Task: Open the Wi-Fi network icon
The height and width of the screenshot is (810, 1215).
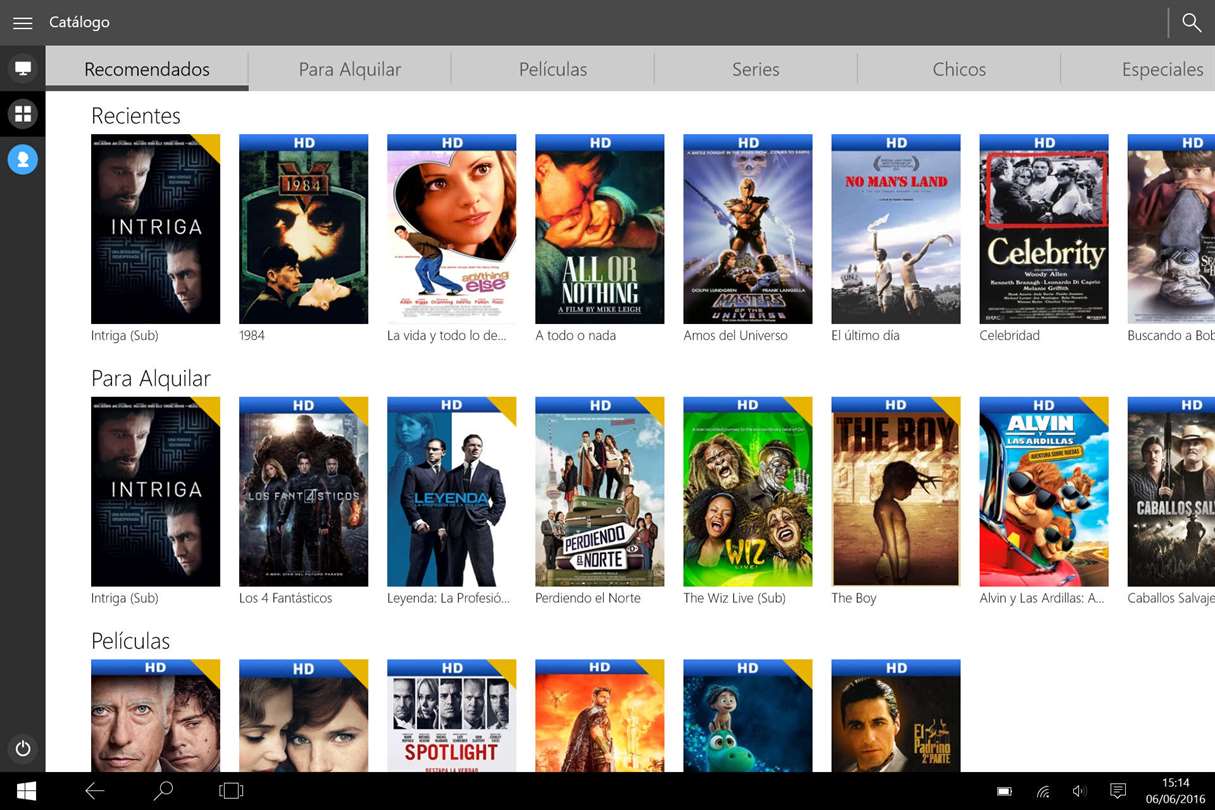Action: tap(1043, 792)
